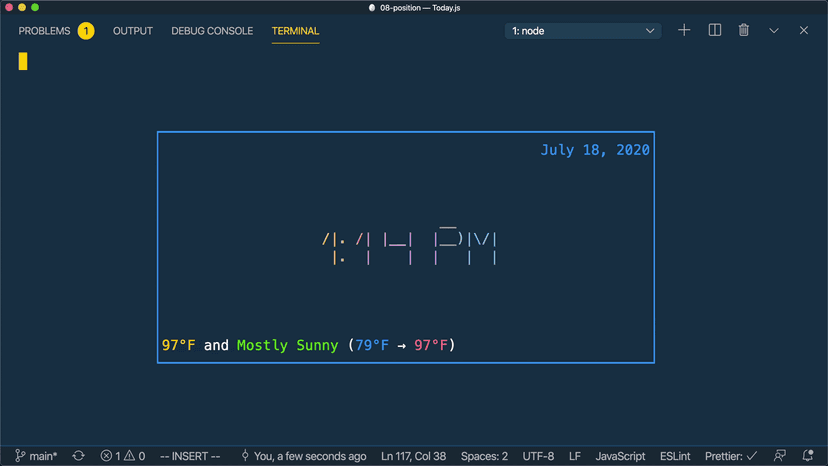Click the synchronize changes icon

(x=78, y=456)
